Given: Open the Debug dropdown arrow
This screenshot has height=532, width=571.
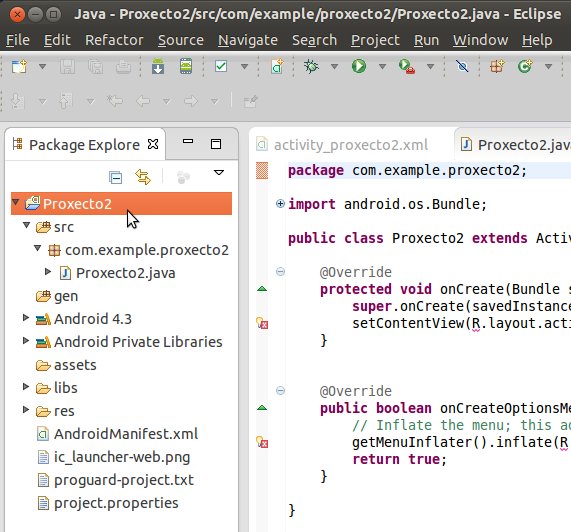Looking at the screenshot, I should pyautogui.click(x=334, y=67).
